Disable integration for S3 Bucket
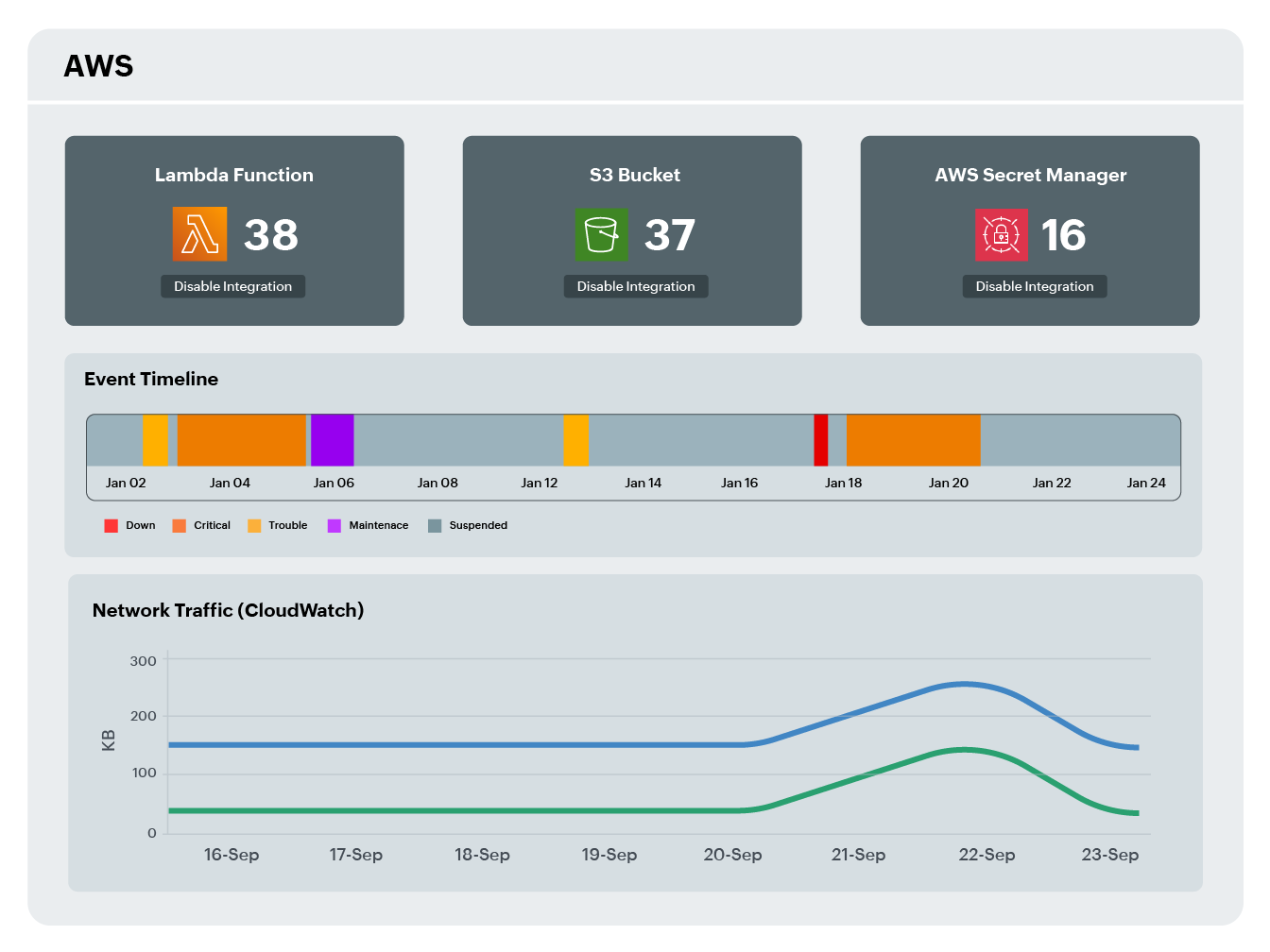This screenshot has width=1270, height=952. coord(636,286)
